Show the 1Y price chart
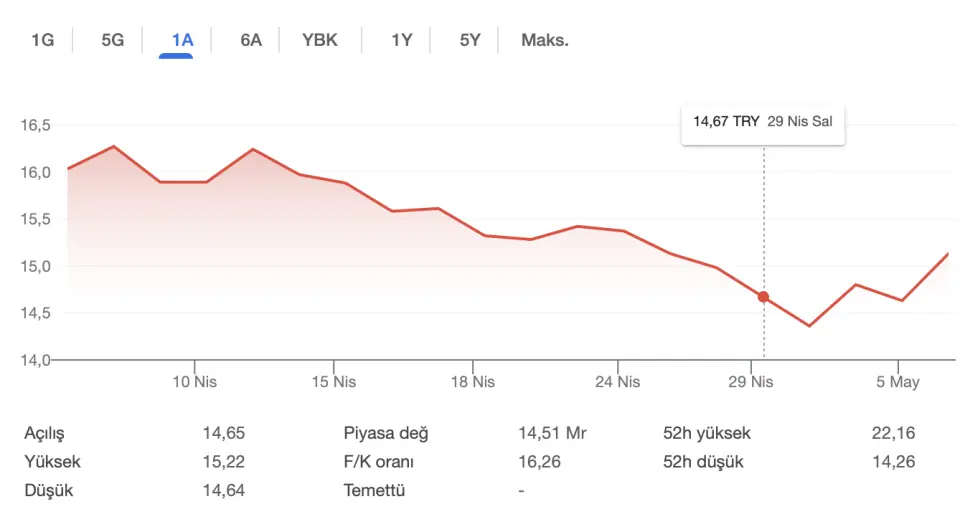The height and width of the screenshot is (532, 960). (x=402, y=40)
